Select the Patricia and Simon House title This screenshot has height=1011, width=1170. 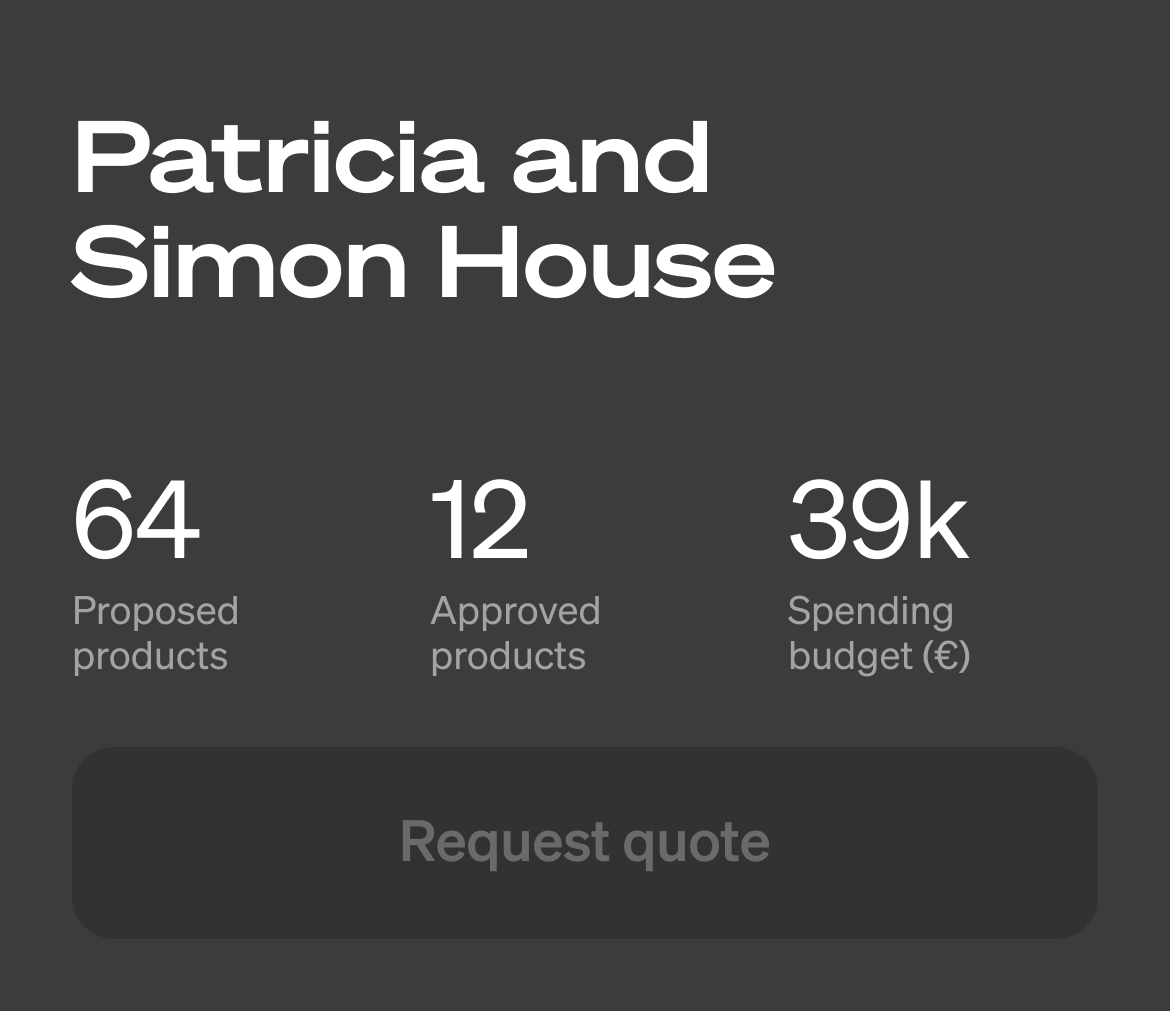(x=422, y=210)
